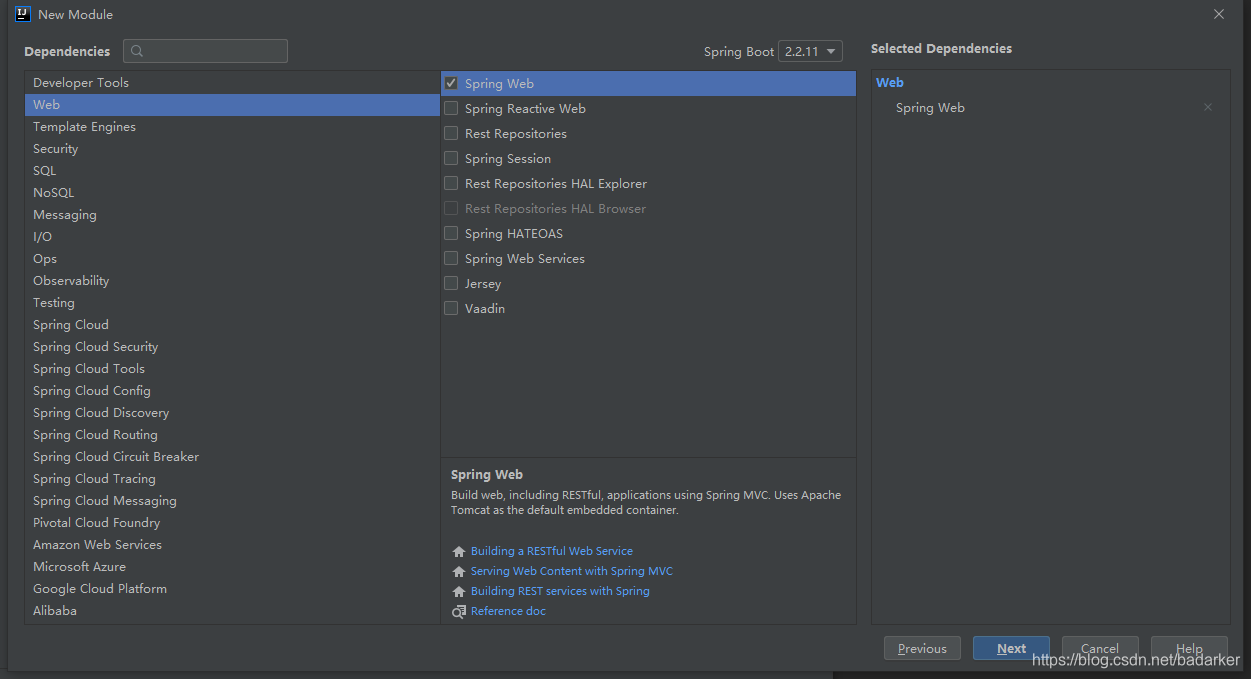Click the Help button
The width and height of the screenshot is (1251, 679).
coord(1189,648)
